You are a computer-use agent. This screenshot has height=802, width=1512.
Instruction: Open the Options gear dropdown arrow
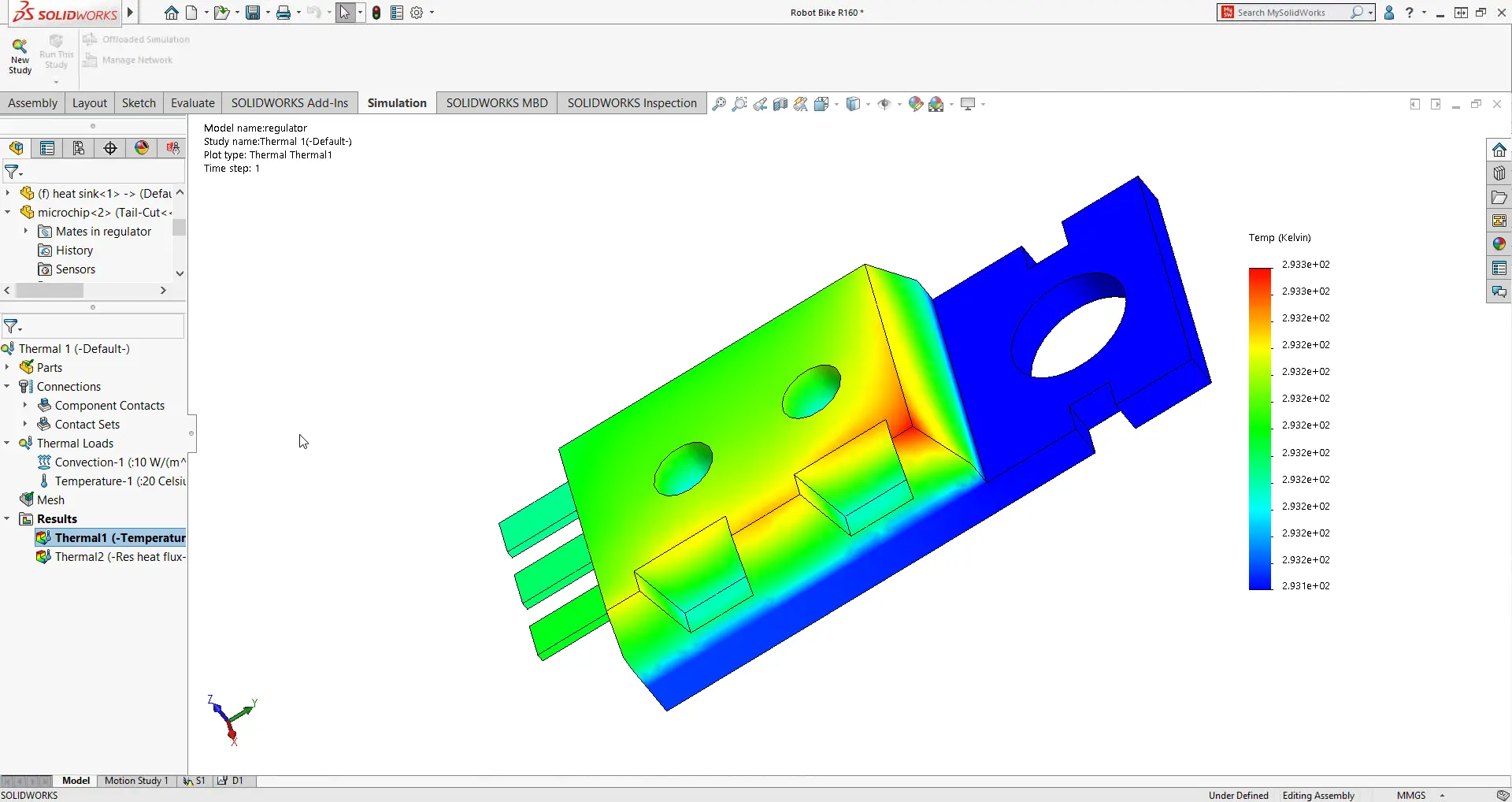click(432, 13)
